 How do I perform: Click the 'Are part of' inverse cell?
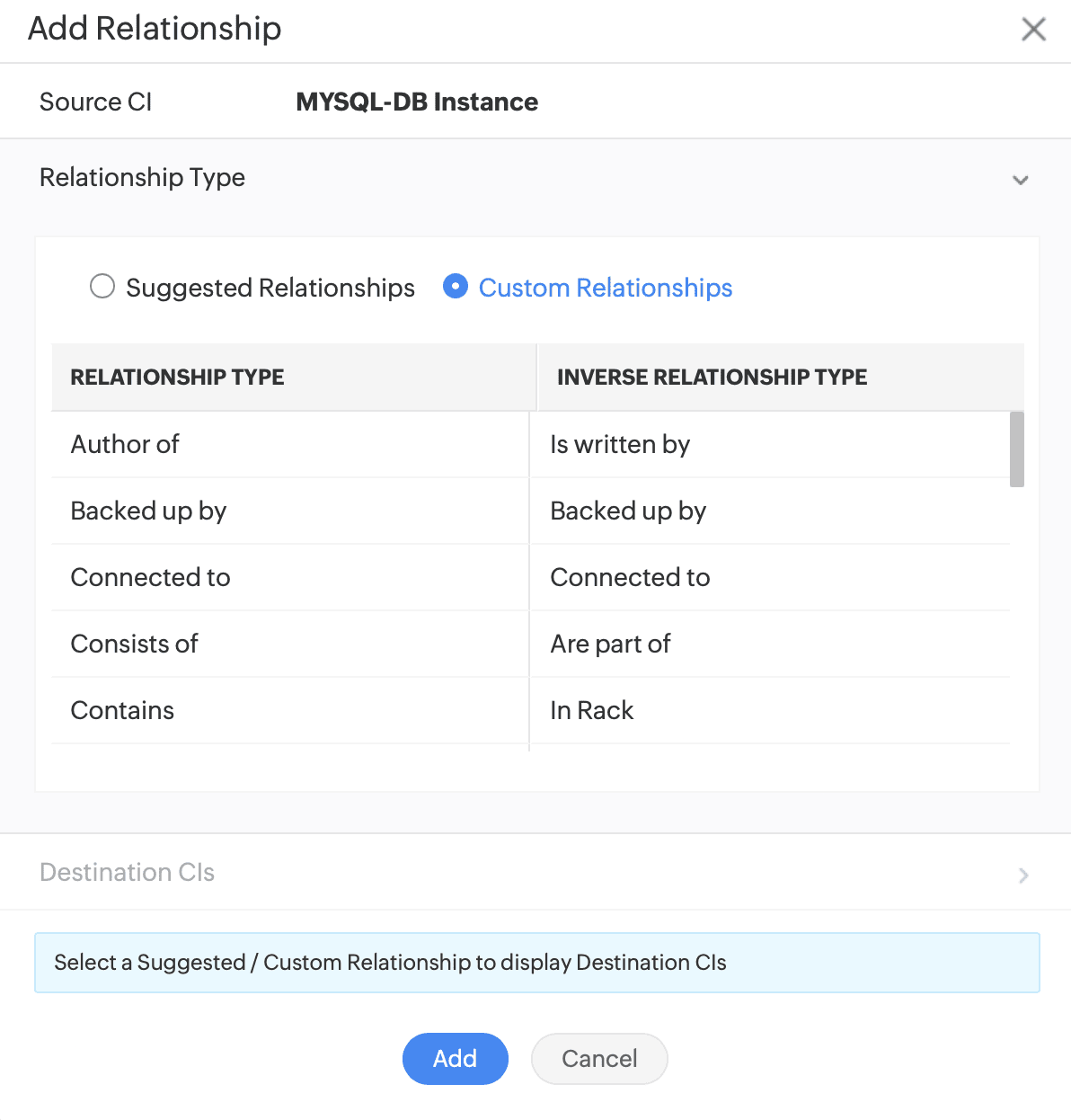tap(610, 644)
